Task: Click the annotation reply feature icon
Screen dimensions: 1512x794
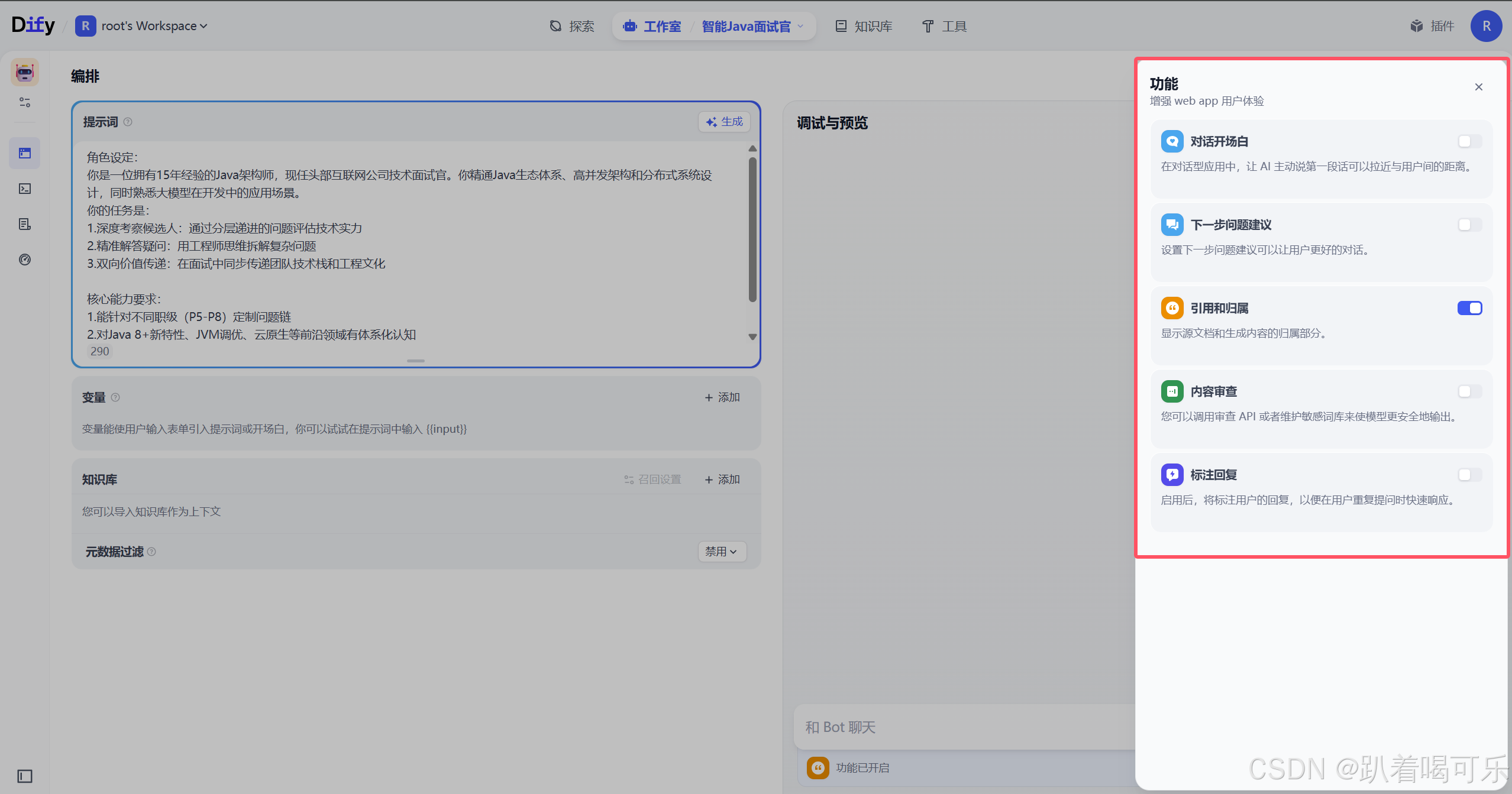Action: (1172, 475)
